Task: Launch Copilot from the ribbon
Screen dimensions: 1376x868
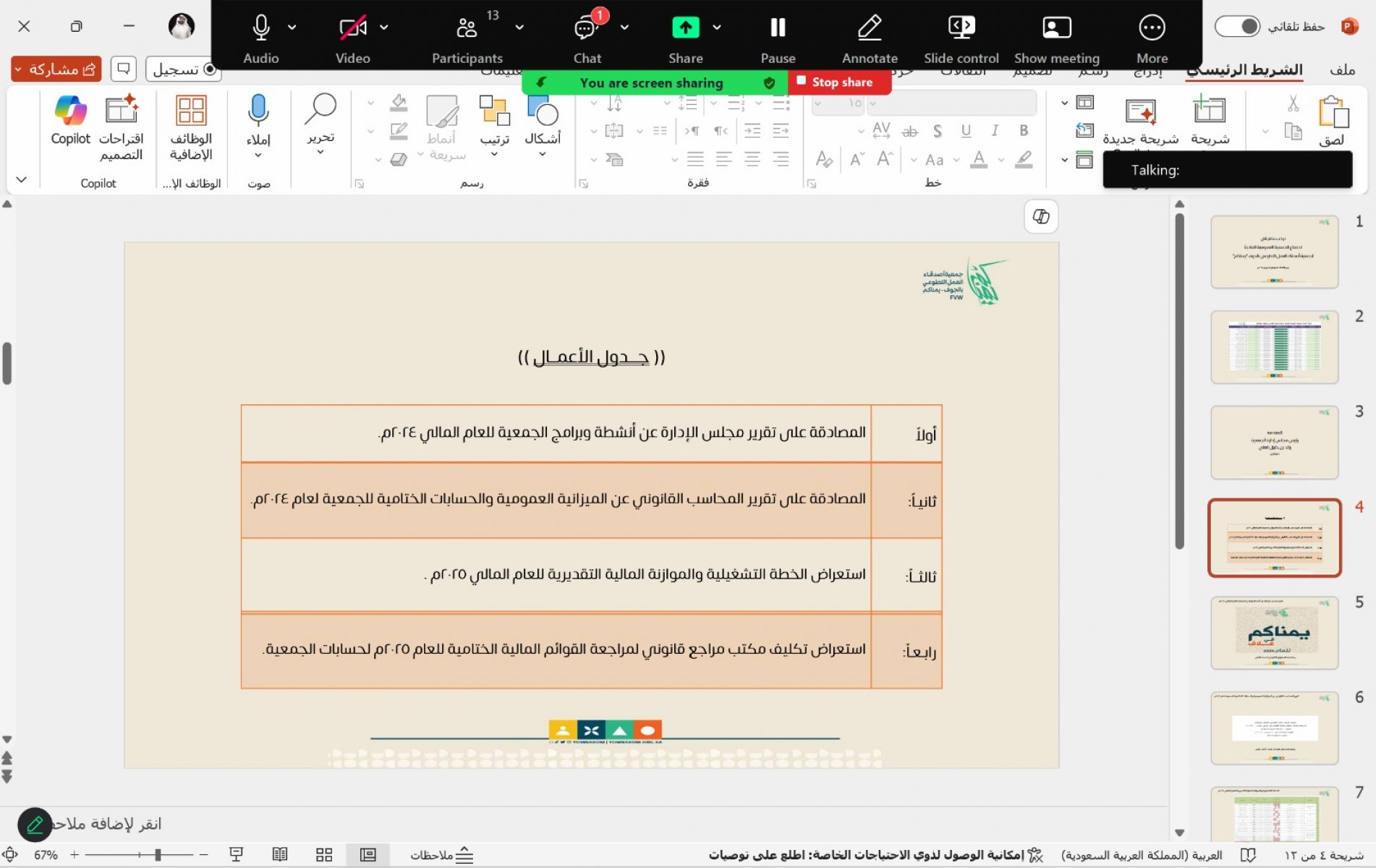Action: tap(70, 120)
